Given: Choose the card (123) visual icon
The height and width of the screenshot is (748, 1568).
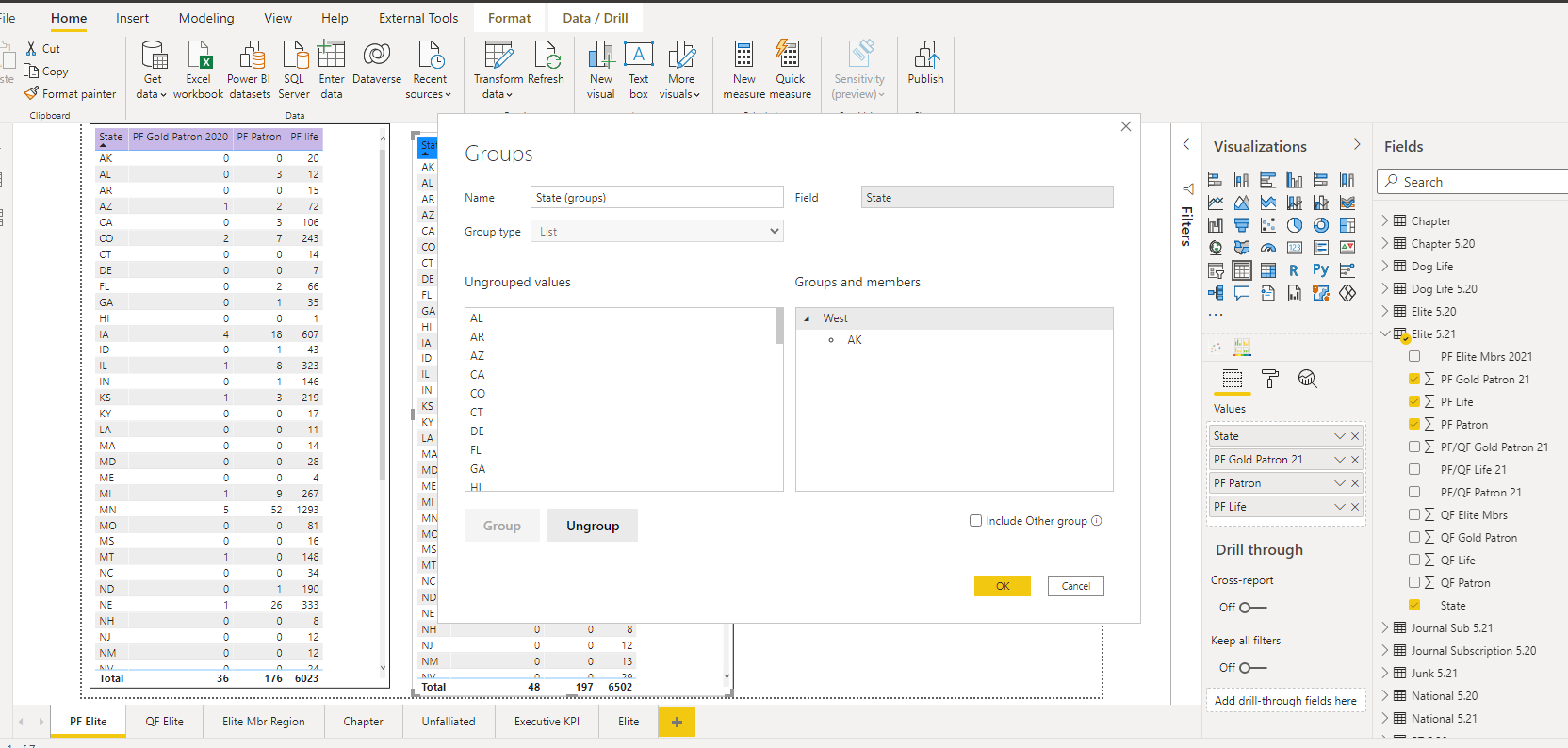Looking at the screenshot, I should pyautogui.click(x=1295, y=248).
